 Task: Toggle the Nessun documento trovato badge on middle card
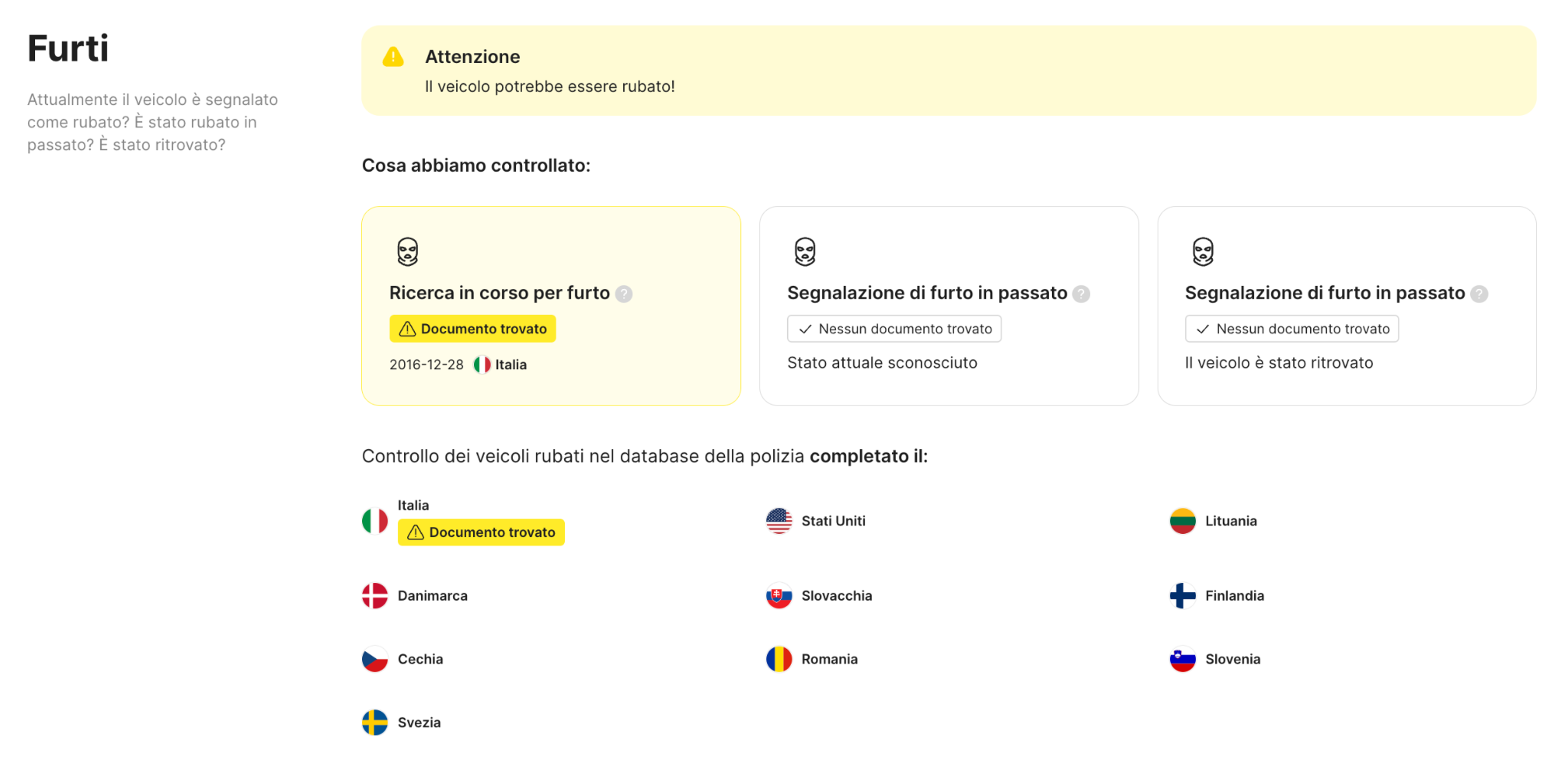[894, 329]
